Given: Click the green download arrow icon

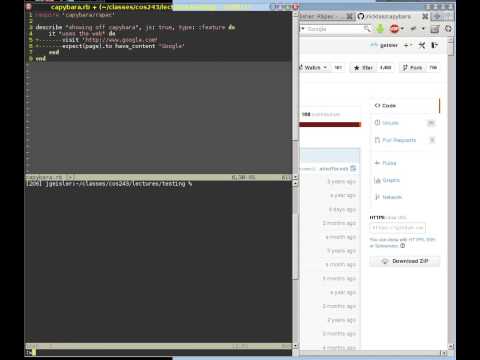Looking at the screenshot, I should point(380,29).
